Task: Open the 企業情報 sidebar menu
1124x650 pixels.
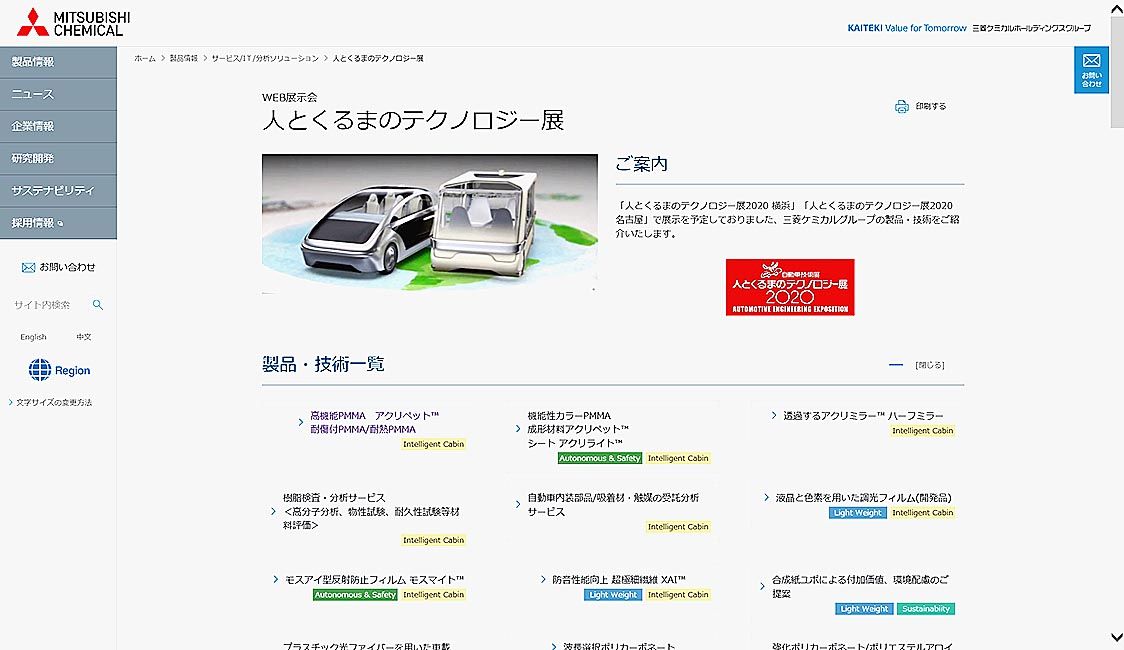Action: point(58,127)
